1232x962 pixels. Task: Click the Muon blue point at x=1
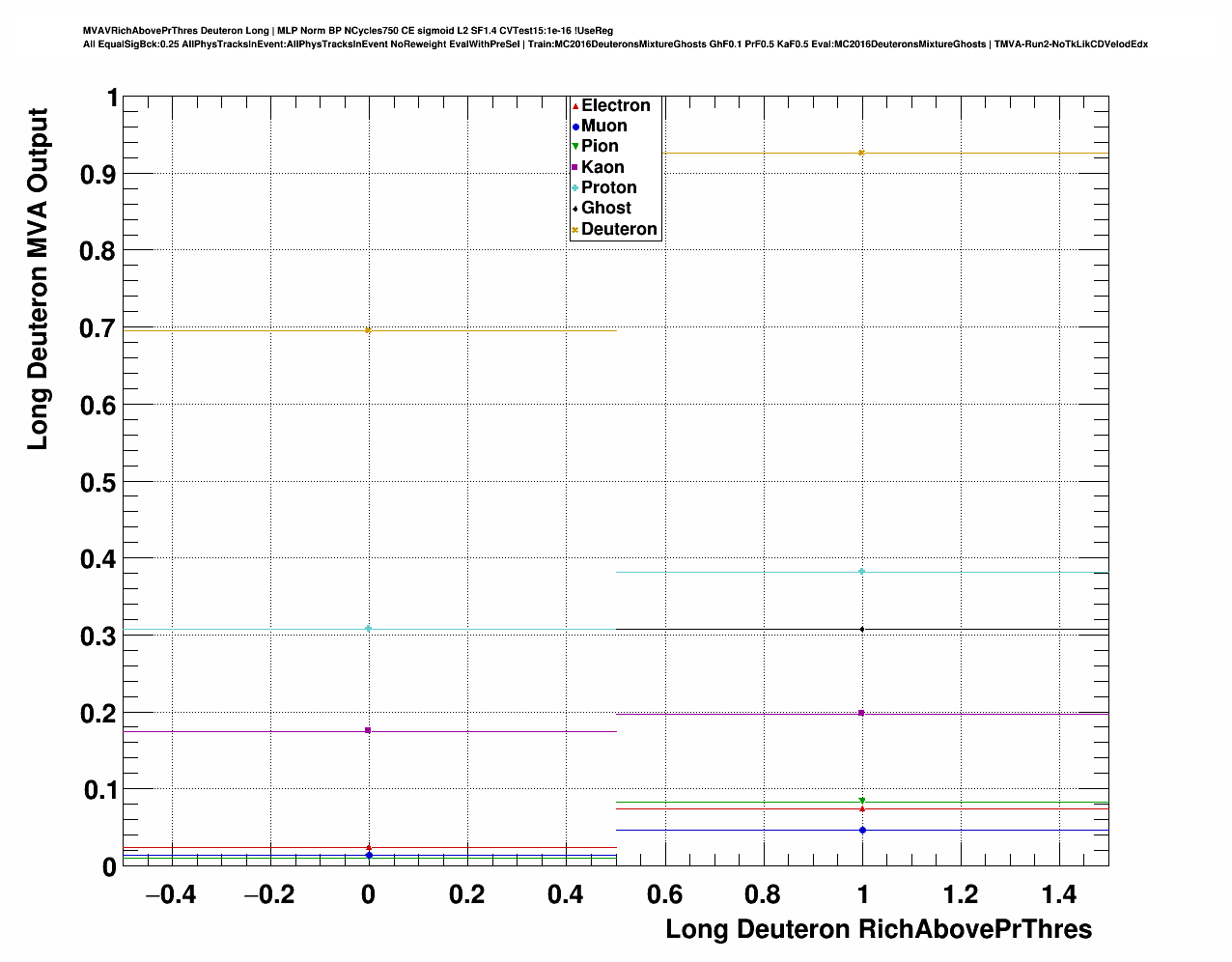click(x=862, y=830)
